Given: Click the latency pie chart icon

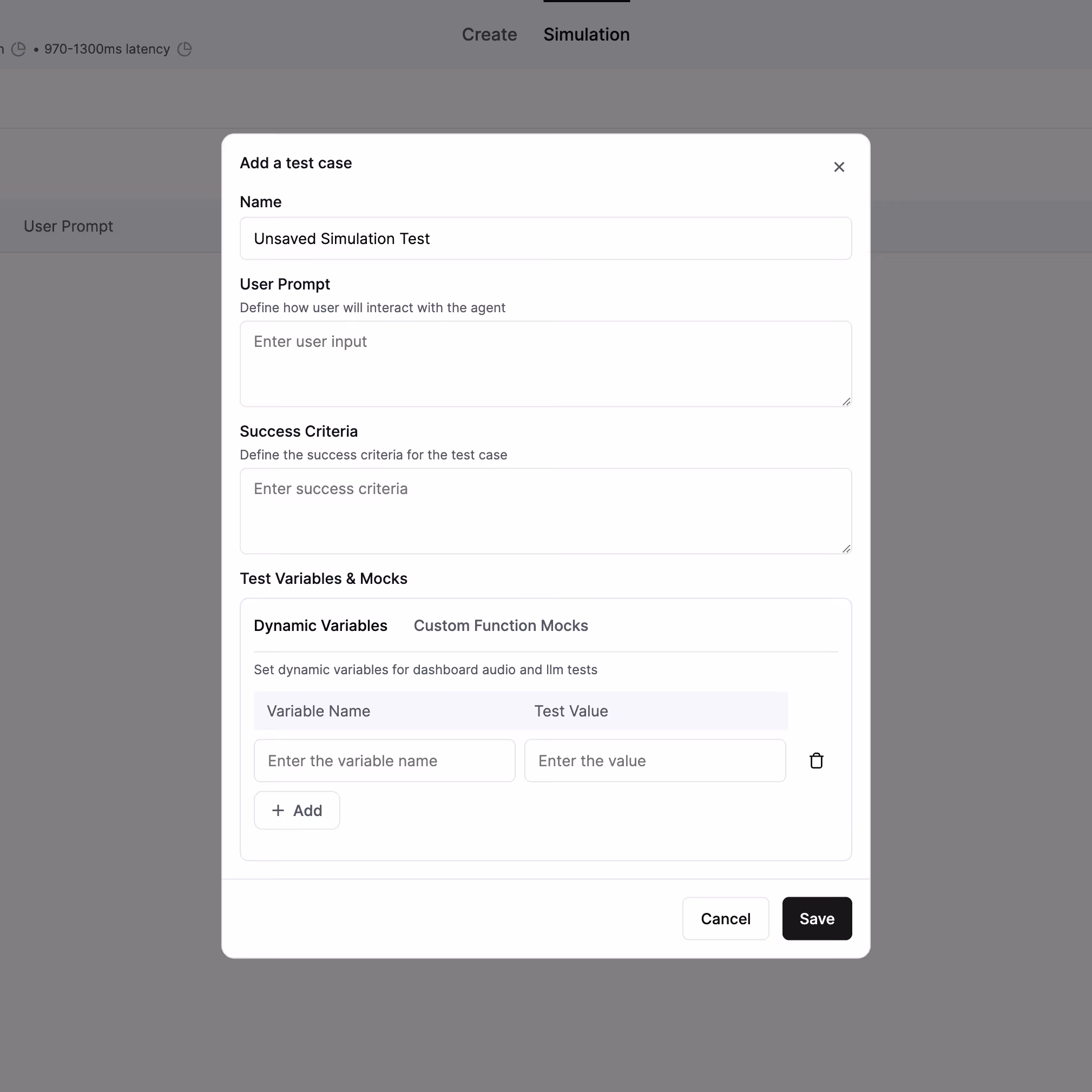Looking at the screenshot, I should click(185, 49).
